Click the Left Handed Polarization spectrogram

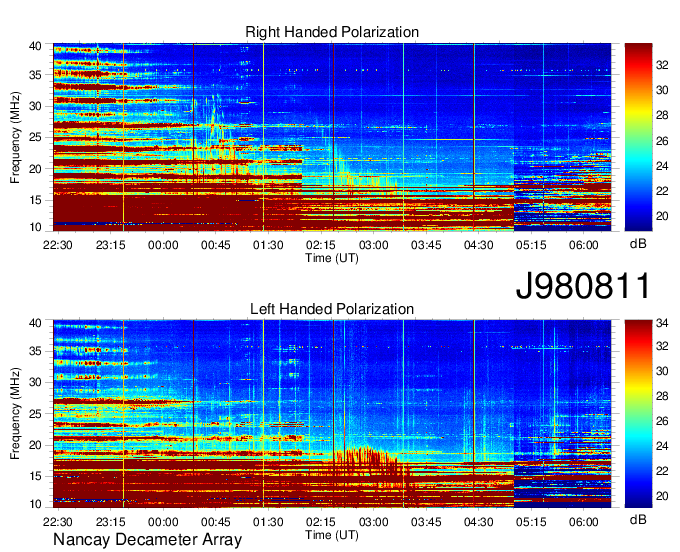[x=332, y=414]
